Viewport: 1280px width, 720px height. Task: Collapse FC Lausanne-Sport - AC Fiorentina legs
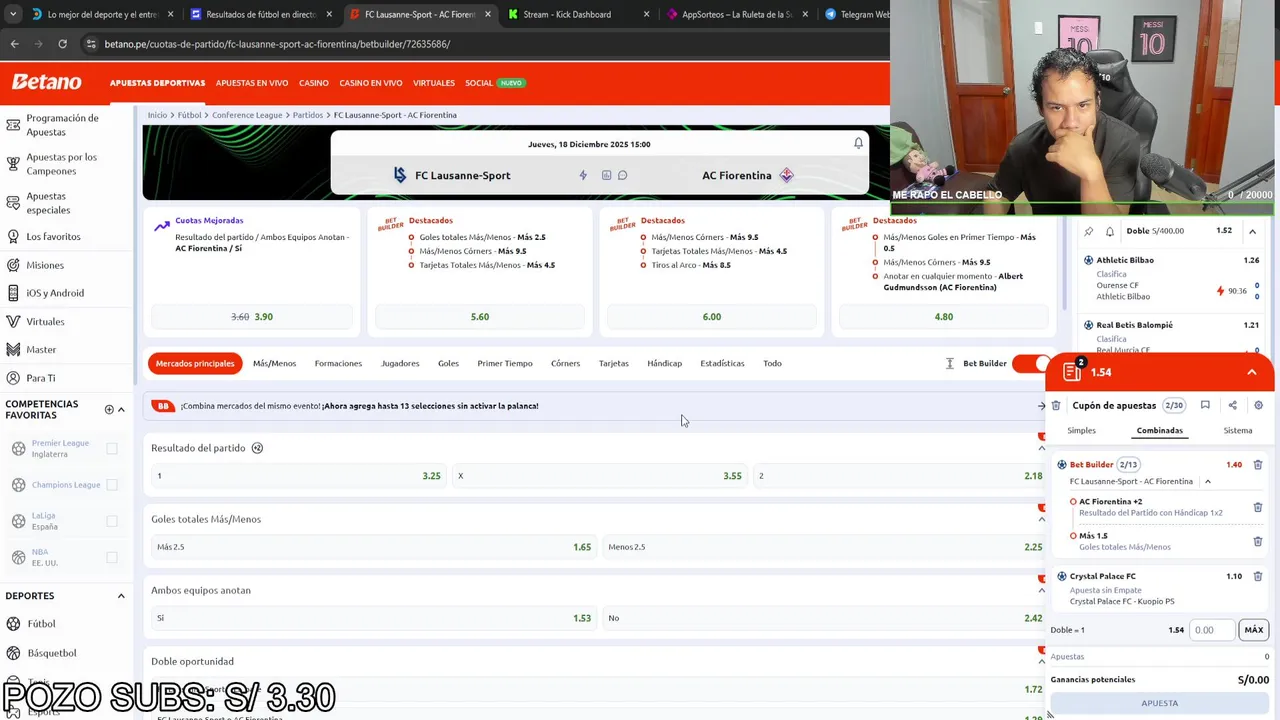point(1207,482)
